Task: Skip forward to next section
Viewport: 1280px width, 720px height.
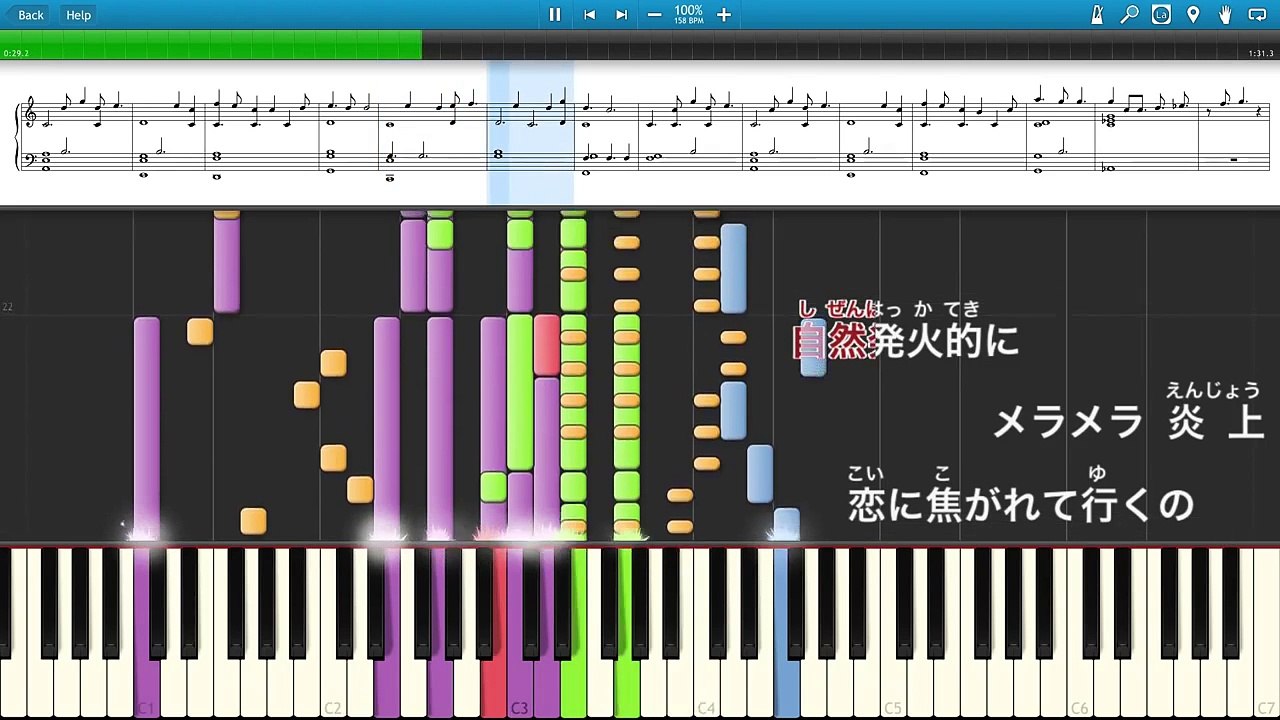Action: click(x=621, y=15)
